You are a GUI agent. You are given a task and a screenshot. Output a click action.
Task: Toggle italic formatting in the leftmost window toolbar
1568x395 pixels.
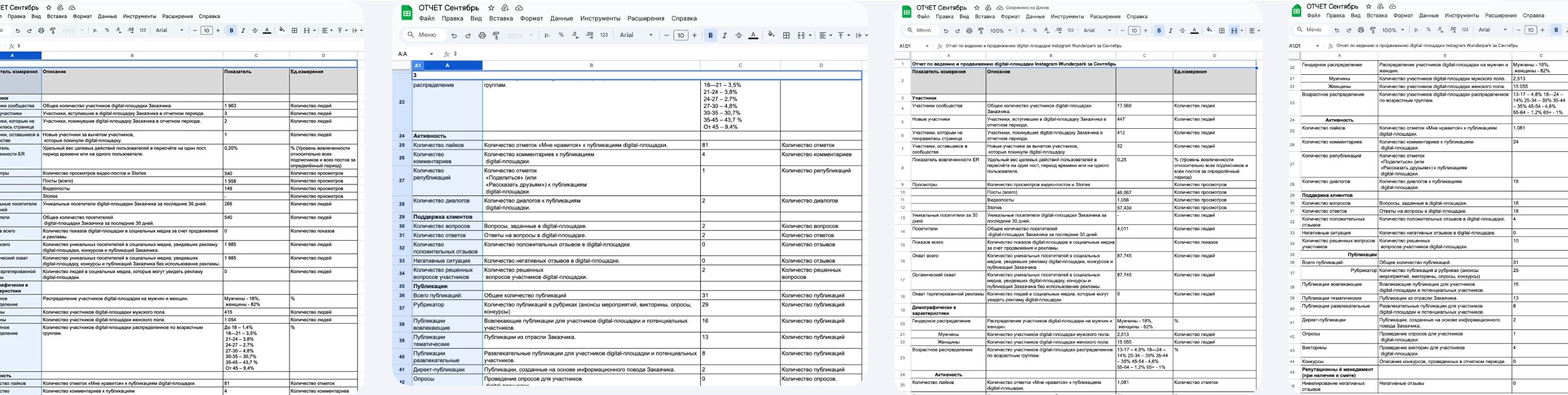click(243, 30)
